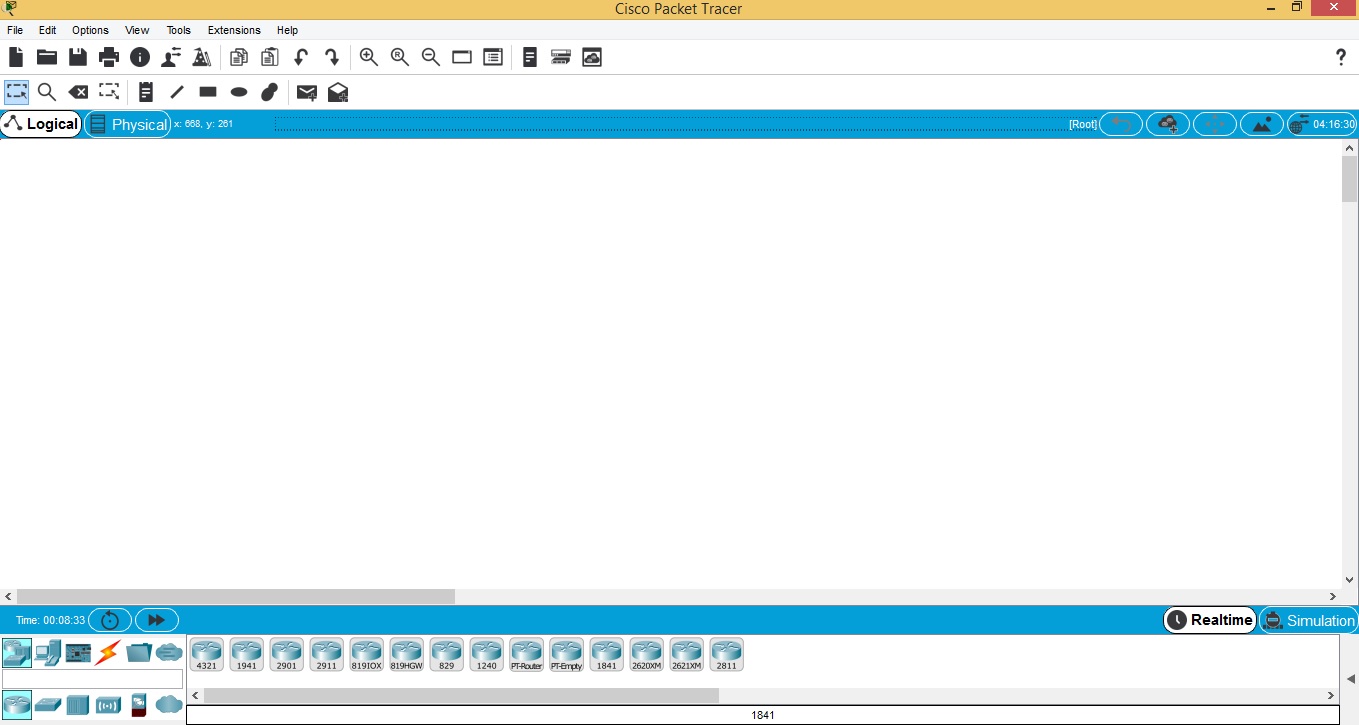Select the 2911 router device
Screen dimensions: 1359x725
tap(326, 655)
